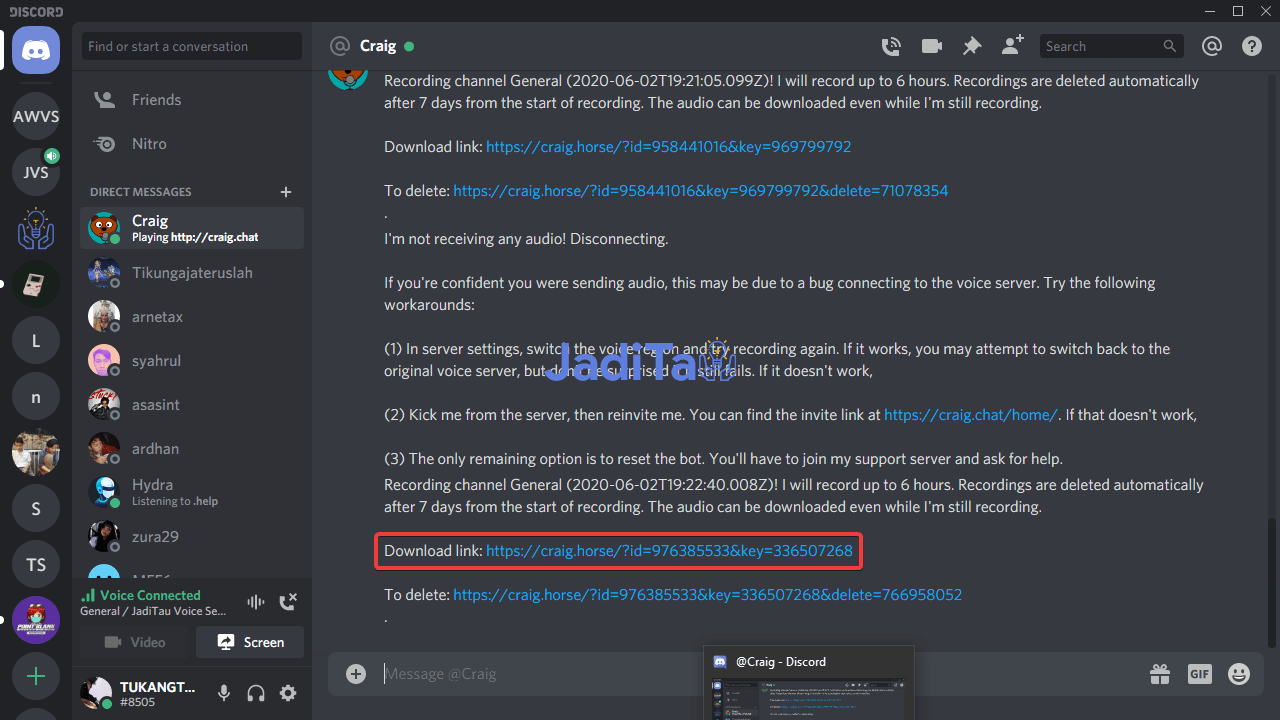Open download link with id=958441016
Viewport: 1280px width, 720px height.
pos(668,146)
